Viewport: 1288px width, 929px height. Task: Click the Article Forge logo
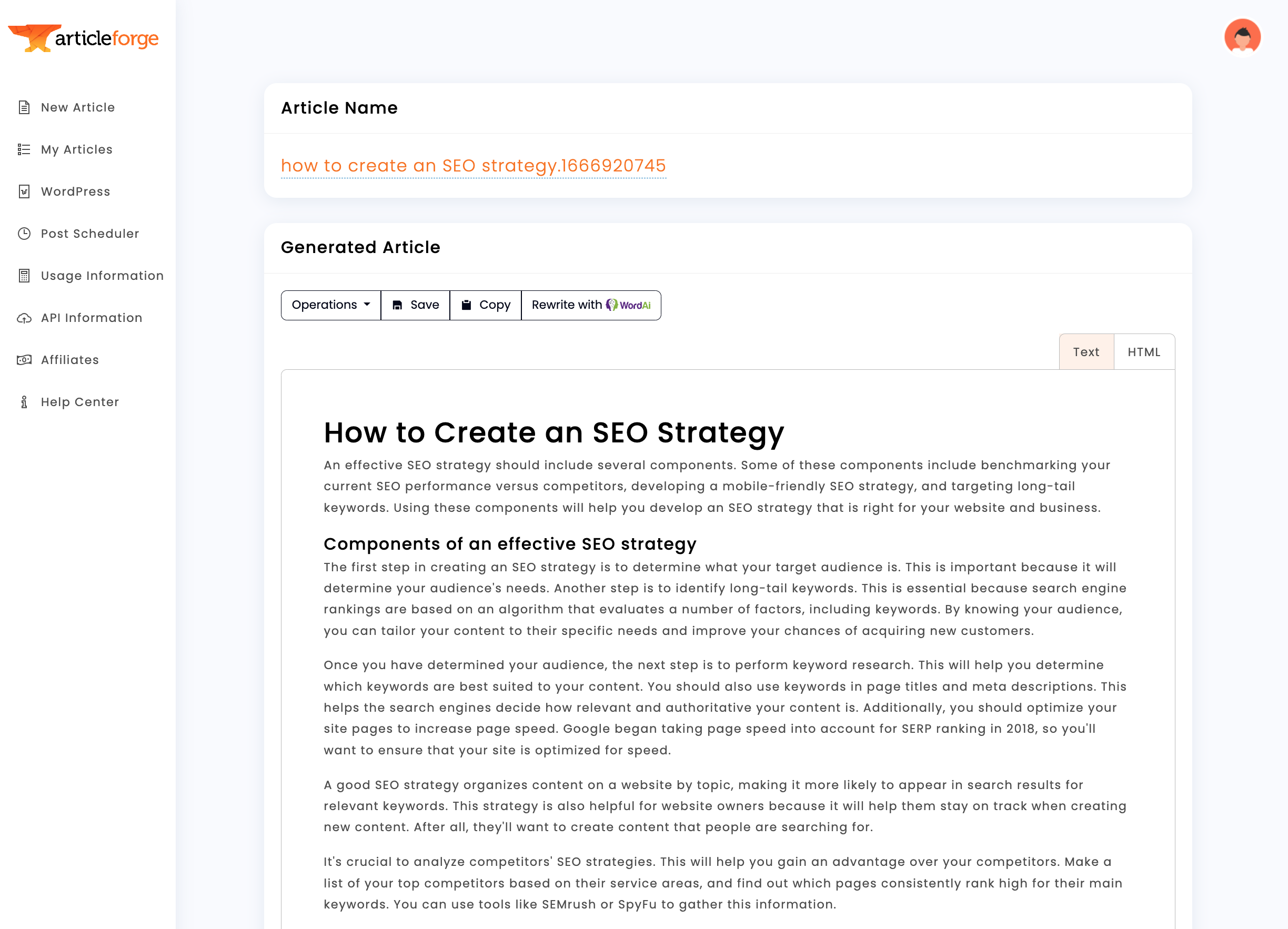point(84,38)
